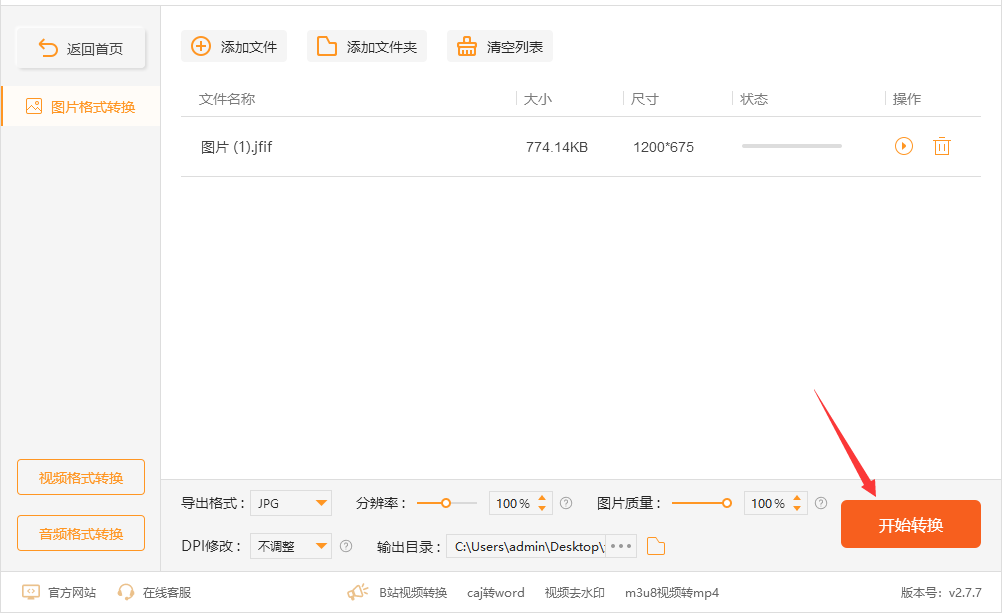This screenshot has height=613, width=1002.
Task: Open the 导出格式 JPG dropdown
Action: [x=291, y=503]
